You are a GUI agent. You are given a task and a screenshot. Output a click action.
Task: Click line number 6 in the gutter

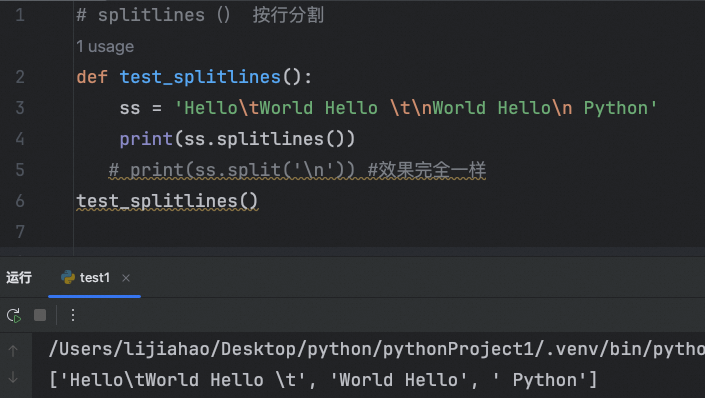(x=20, y=201)
